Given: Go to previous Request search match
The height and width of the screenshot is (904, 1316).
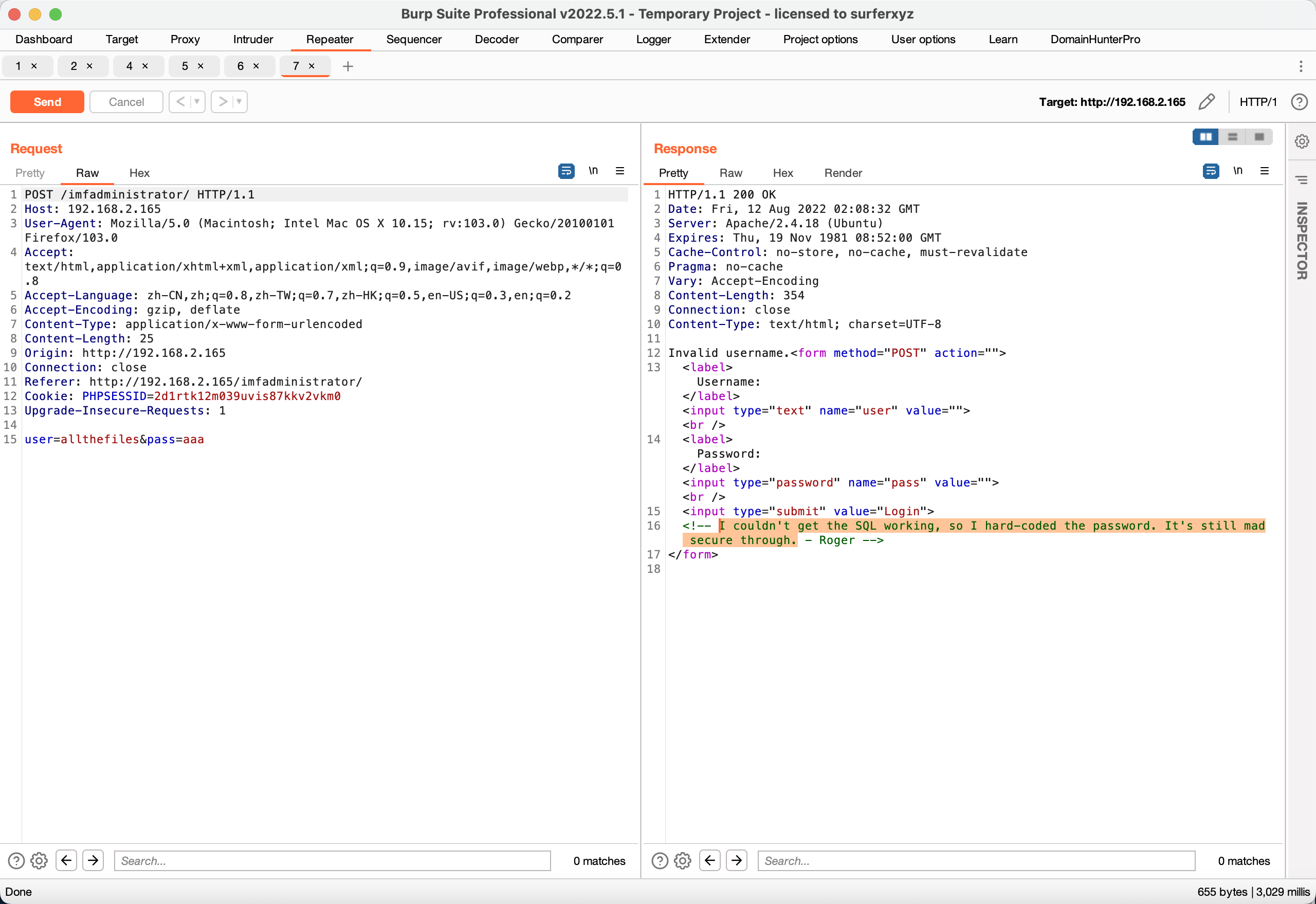Looking at the screenshot, I should pyautogui.click(x=66, y=861).
